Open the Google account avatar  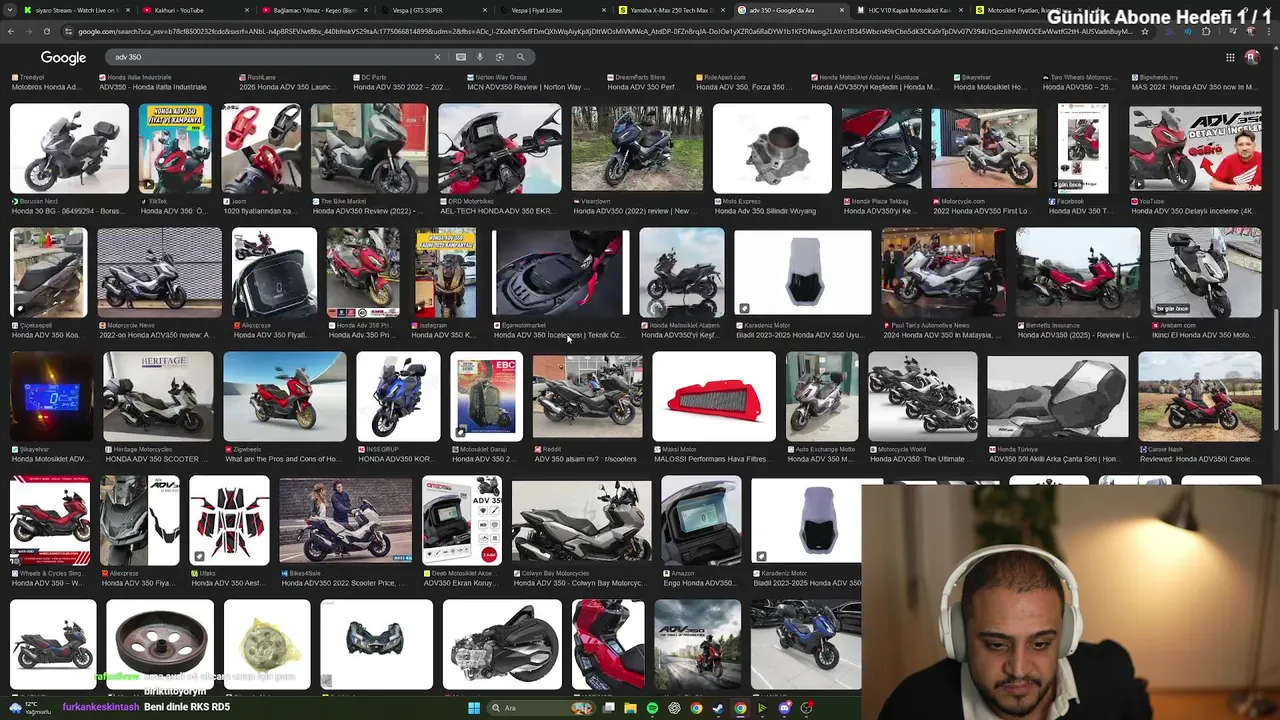[1251, 57]
